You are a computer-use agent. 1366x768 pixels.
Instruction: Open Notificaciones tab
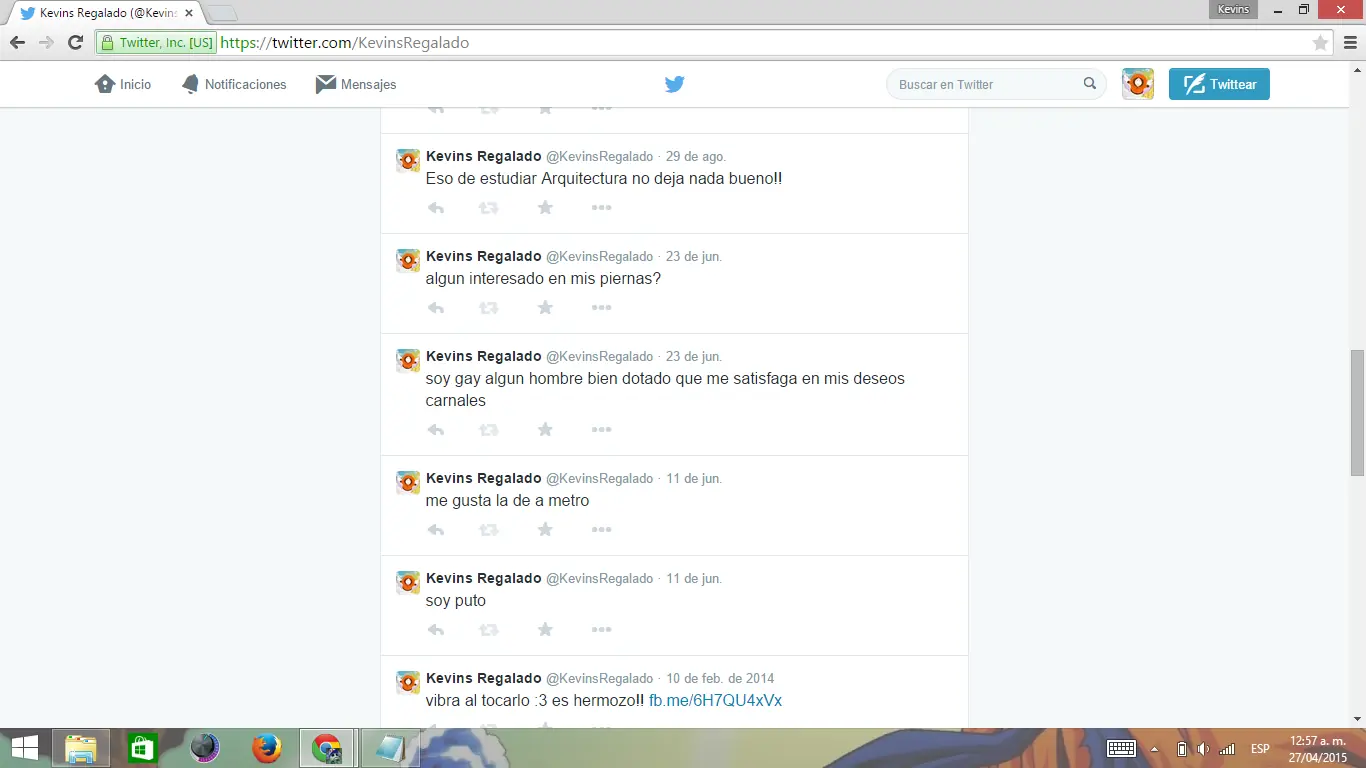coord(234,84)
